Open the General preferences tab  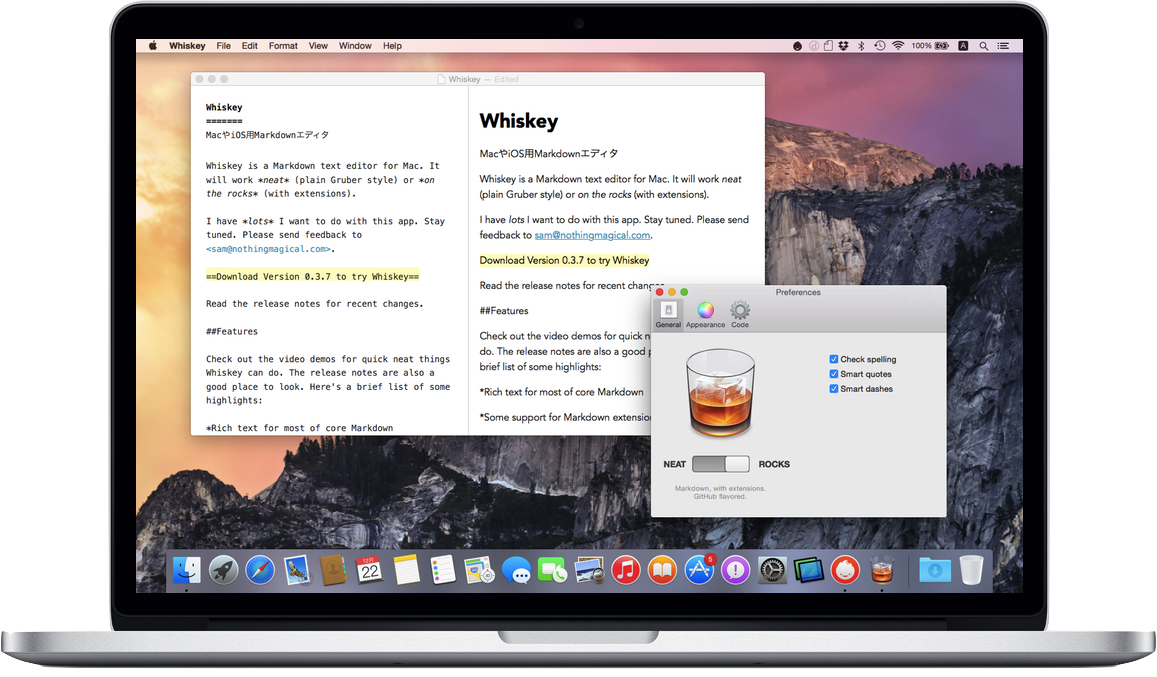(x=668, y=314)
